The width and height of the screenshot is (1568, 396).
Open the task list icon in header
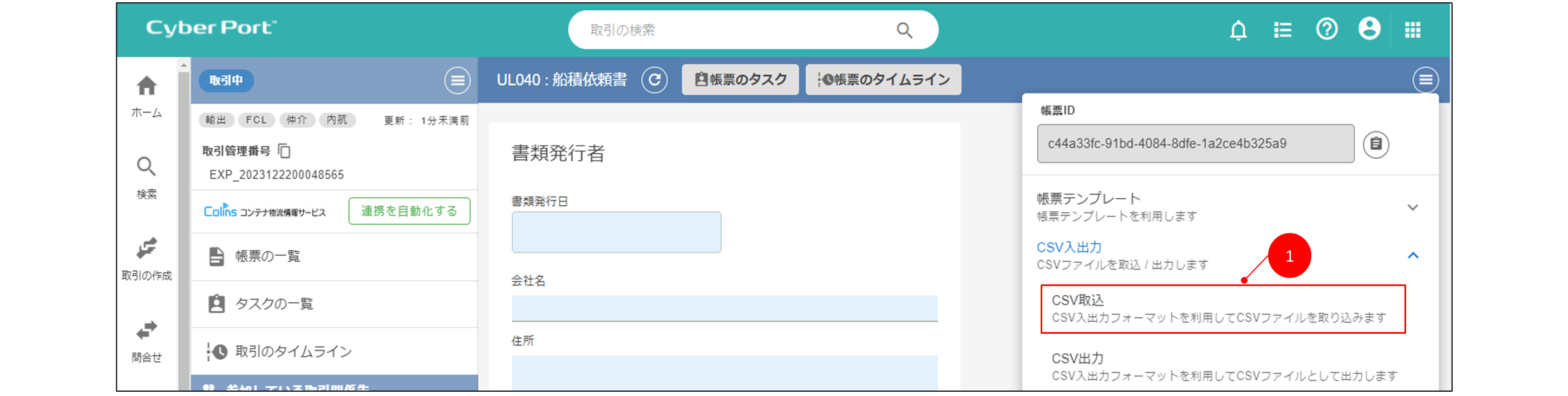[x=1282, y=30]
